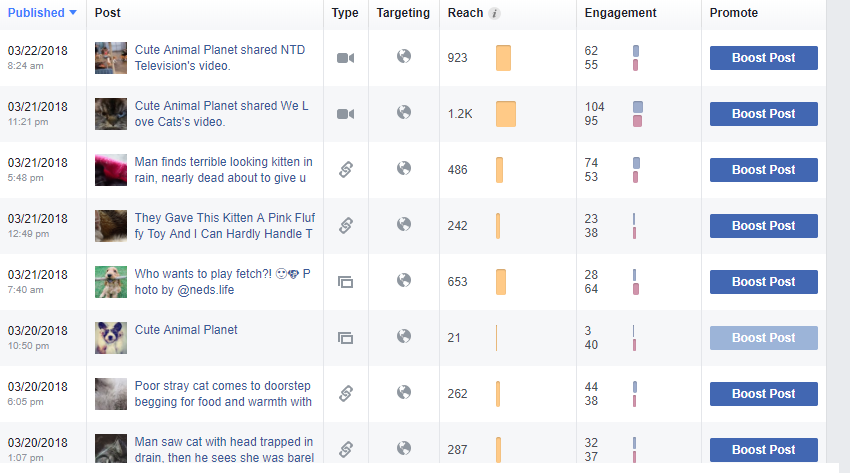Sort by Published column dropdown arrow
This screenshot has height=473, width=850.
(x=73, y=13)
